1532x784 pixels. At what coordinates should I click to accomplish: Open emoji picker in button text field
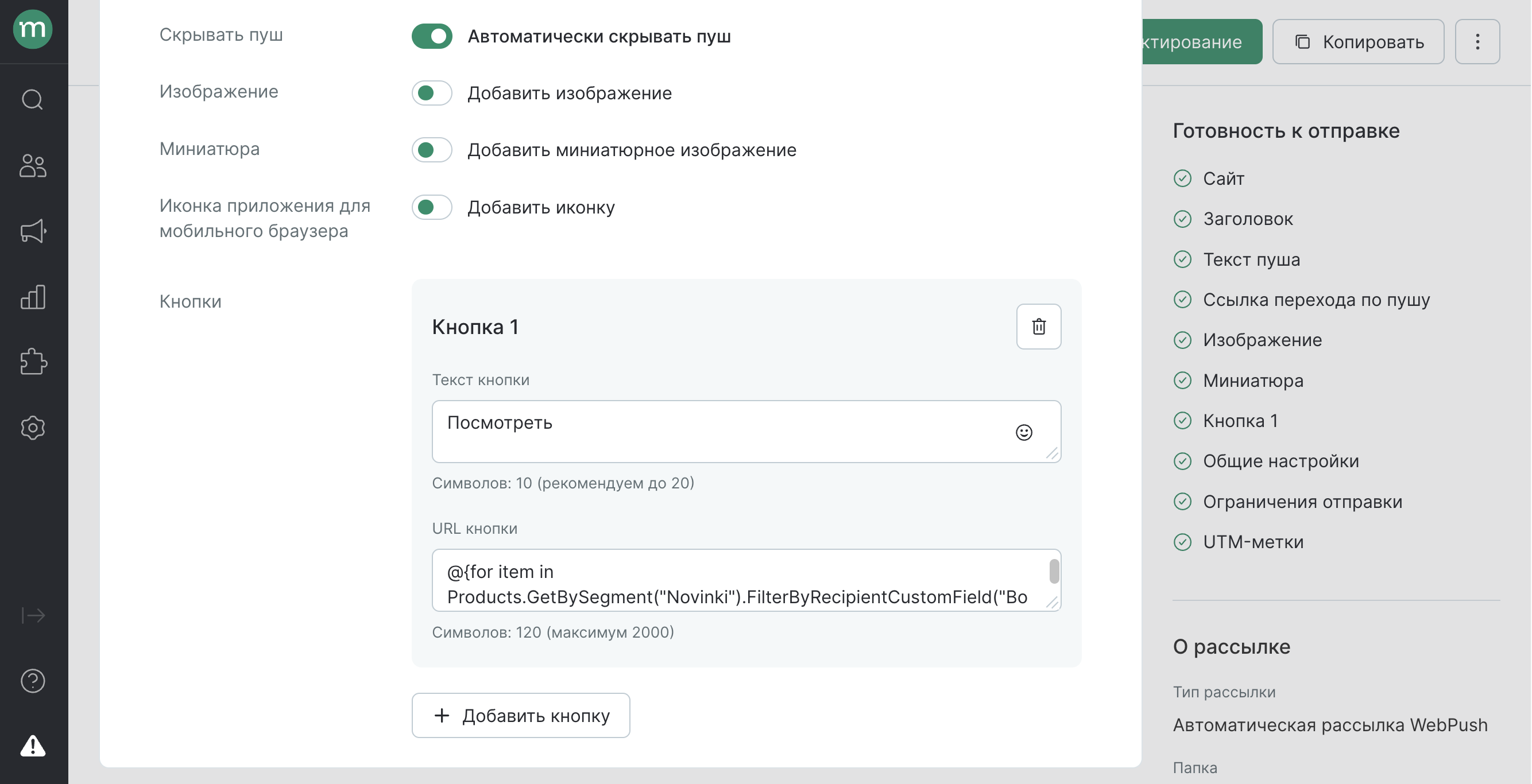click(1023, 432)
